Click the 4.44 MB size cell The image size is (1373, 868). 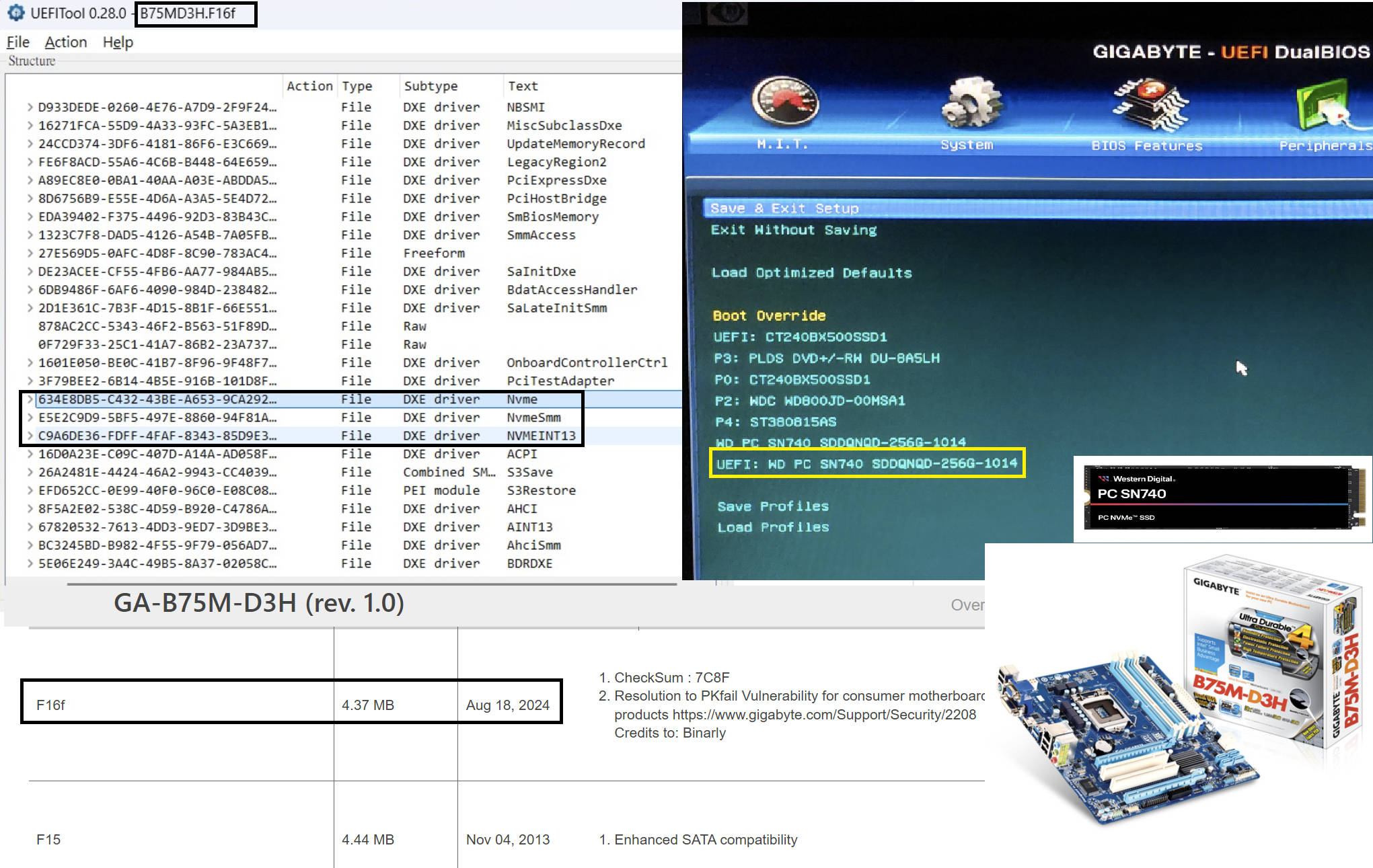pyautogui.click(x=368, y=839)
